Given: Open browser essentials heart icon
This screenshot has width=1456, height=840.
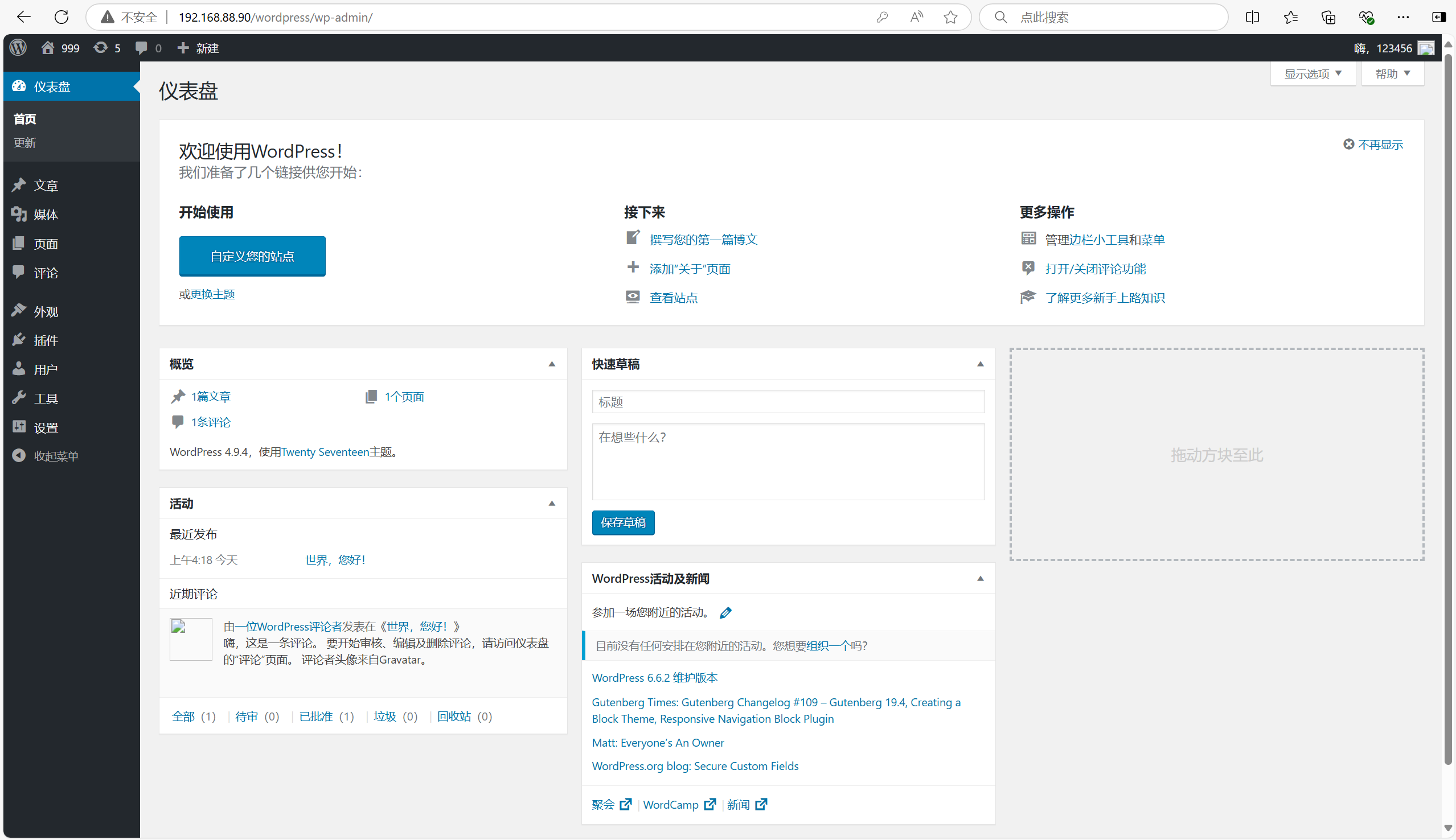Looking at the screenshot, I should 1366,17.
